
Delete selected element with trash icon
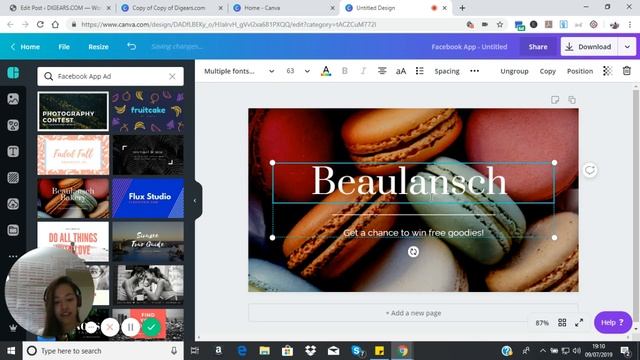(627, 71)
